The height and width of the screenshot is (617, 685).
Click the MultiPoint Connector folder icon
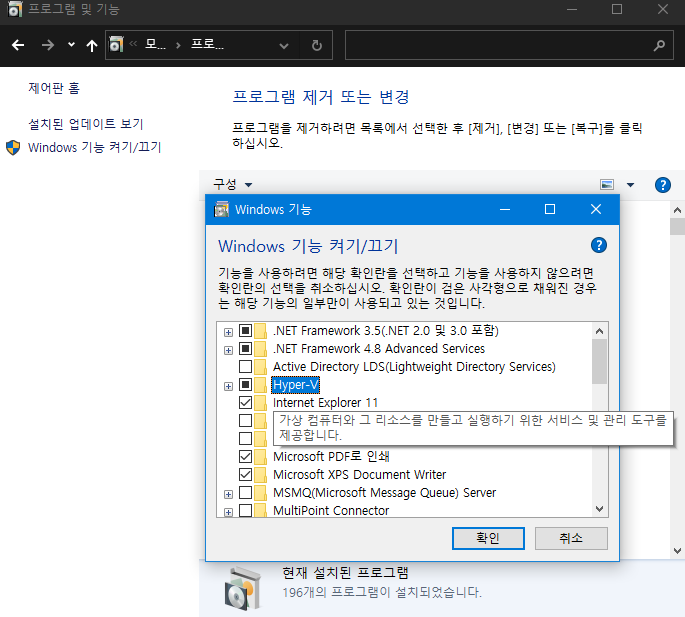click(260, 510)
